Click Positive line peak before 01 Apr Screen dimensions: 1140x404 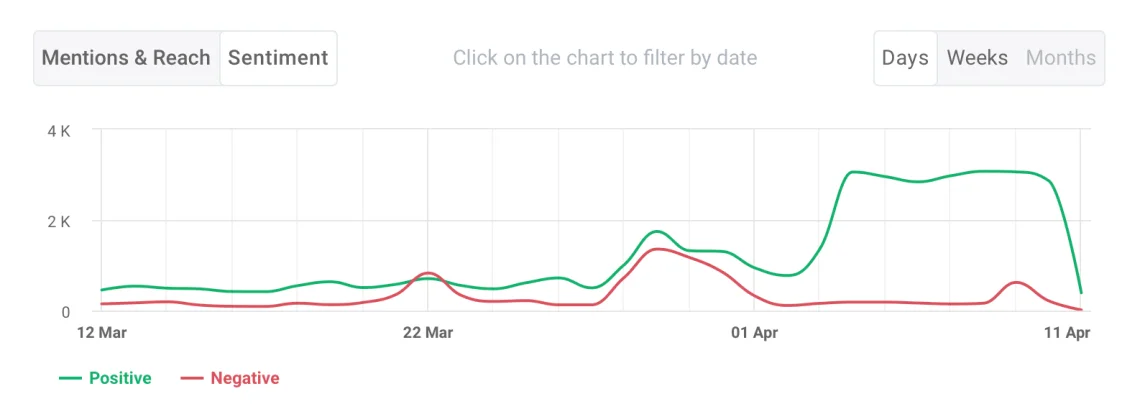(655, 232)
